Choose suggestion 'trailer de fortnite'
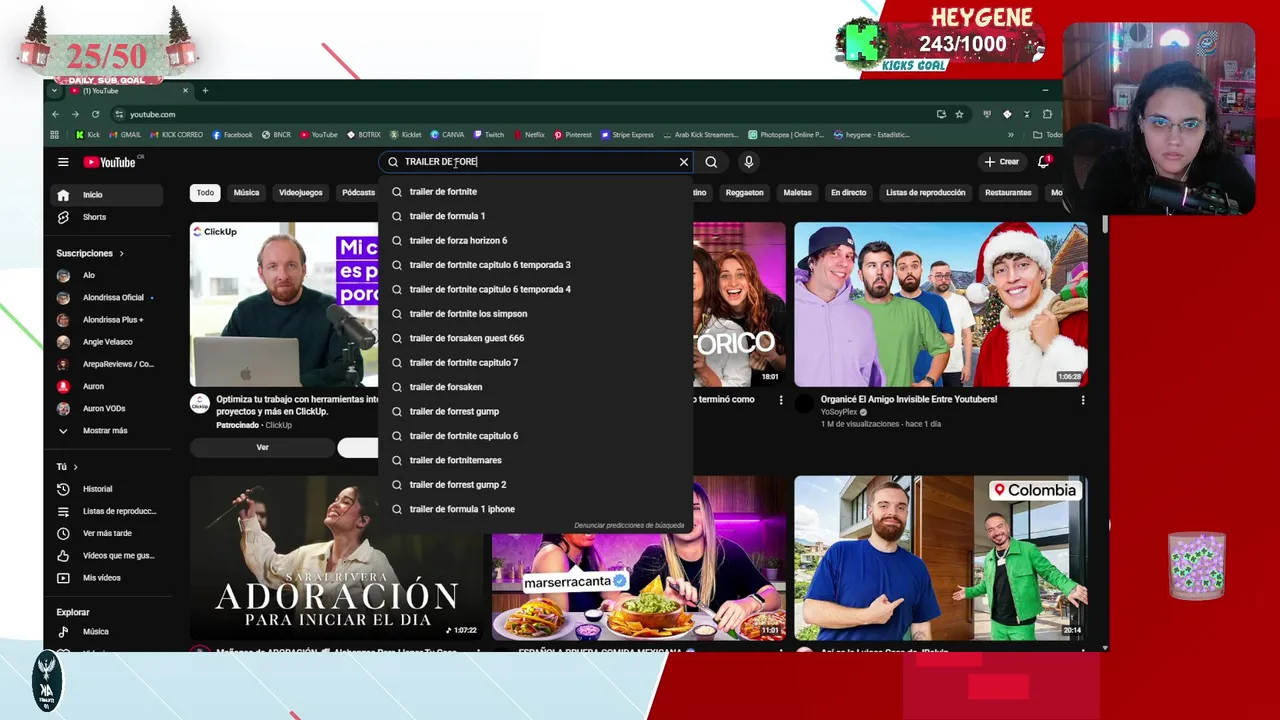This screenshot has width=1280, height=720. (x=536, y=192)
